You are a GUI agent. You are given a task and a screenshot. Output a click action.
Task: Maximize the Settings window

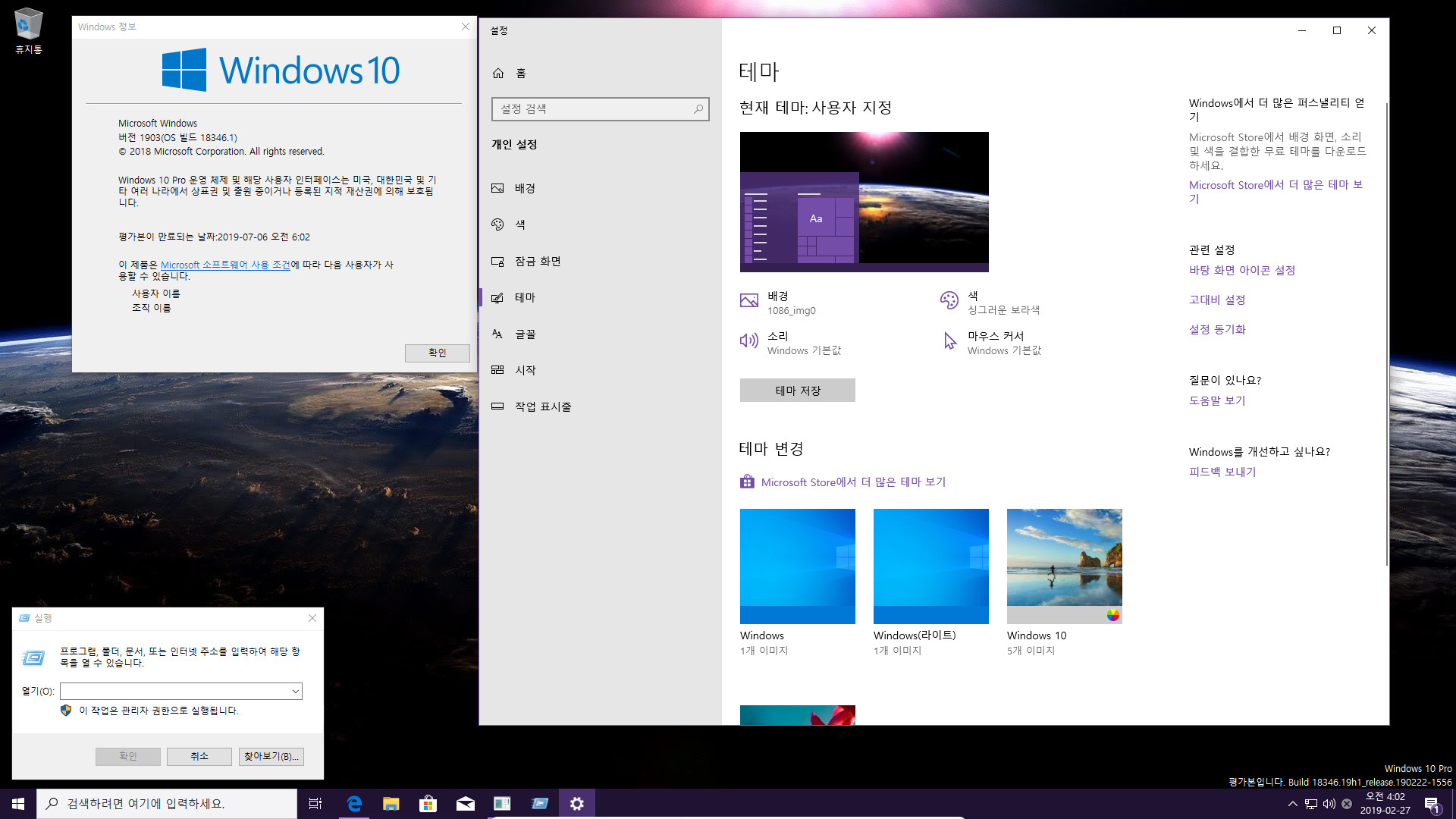(1337, 30)
